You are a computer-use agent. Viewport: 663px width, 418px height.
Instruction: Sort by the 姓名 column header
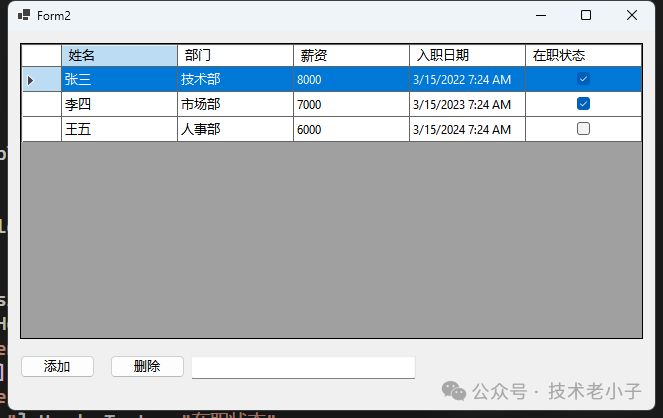[119, 55]
